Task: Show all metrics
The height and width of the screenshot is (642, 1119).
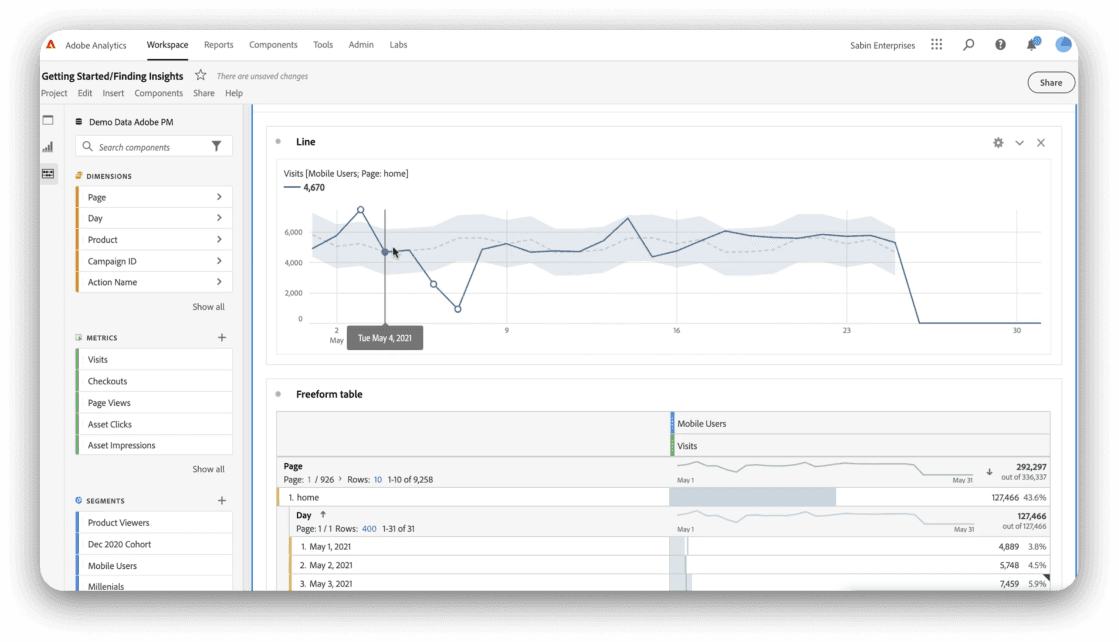Action: [208, 469]
